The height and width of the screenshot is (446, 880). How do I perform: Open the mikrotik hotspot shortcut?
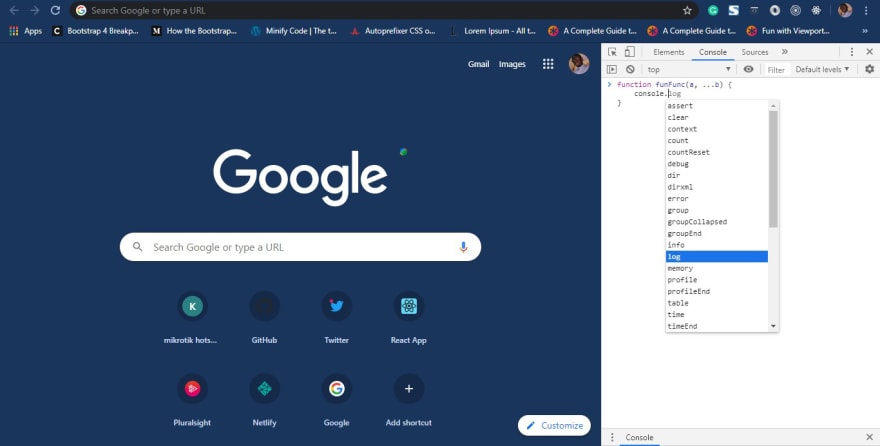[x=192, y=318]
